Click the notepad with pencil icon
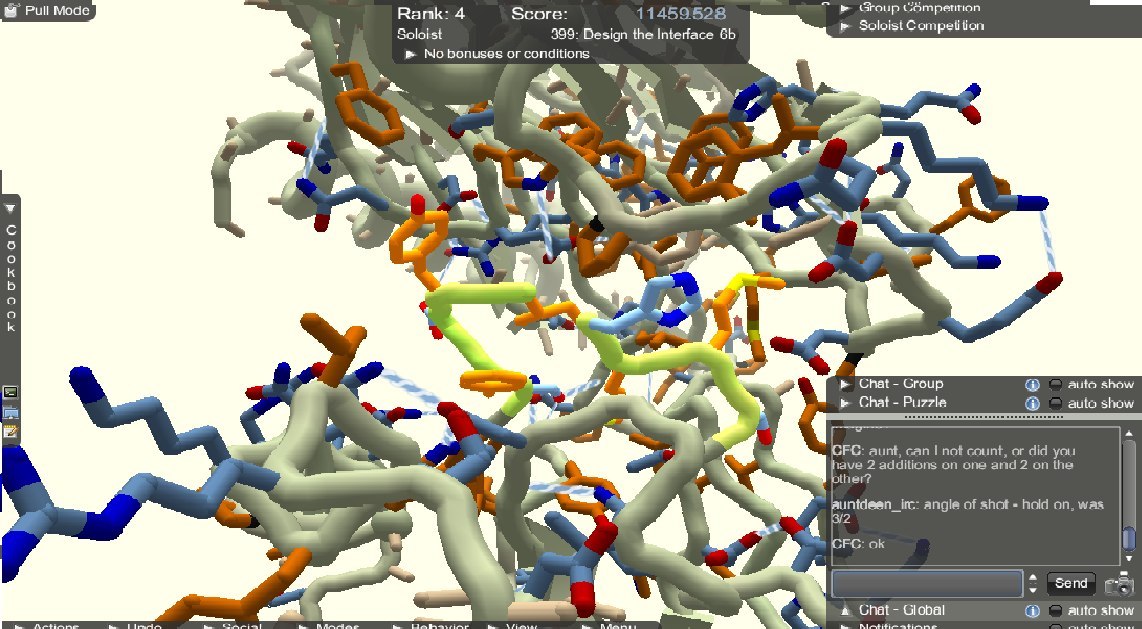Viewport: 1142px width, 629px height. (x=11, y=431)
